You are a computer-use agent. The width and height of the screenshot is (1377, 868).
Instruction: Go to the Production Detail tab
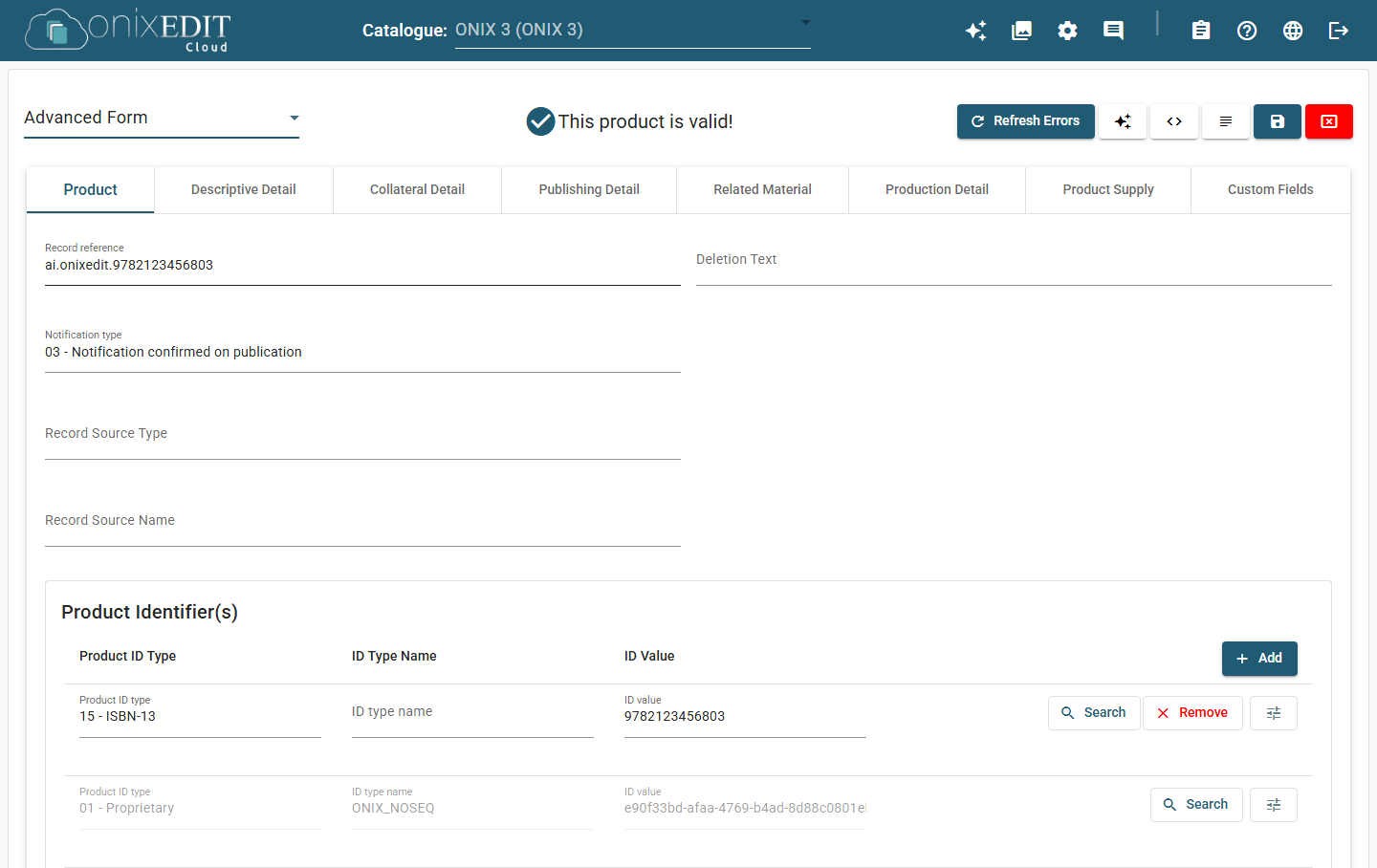pos(937,189)
